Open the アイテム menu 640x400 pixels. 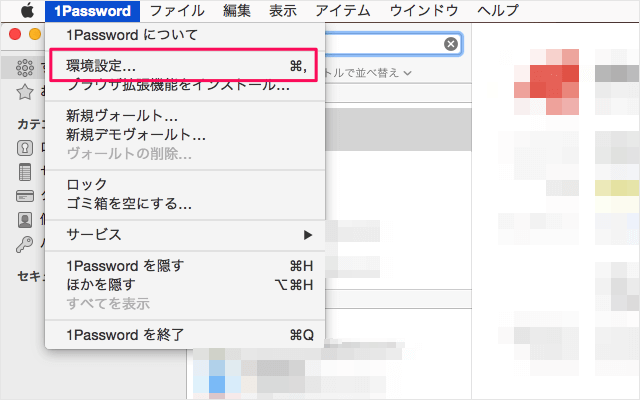pyautogui.click(x=343, y=11)
